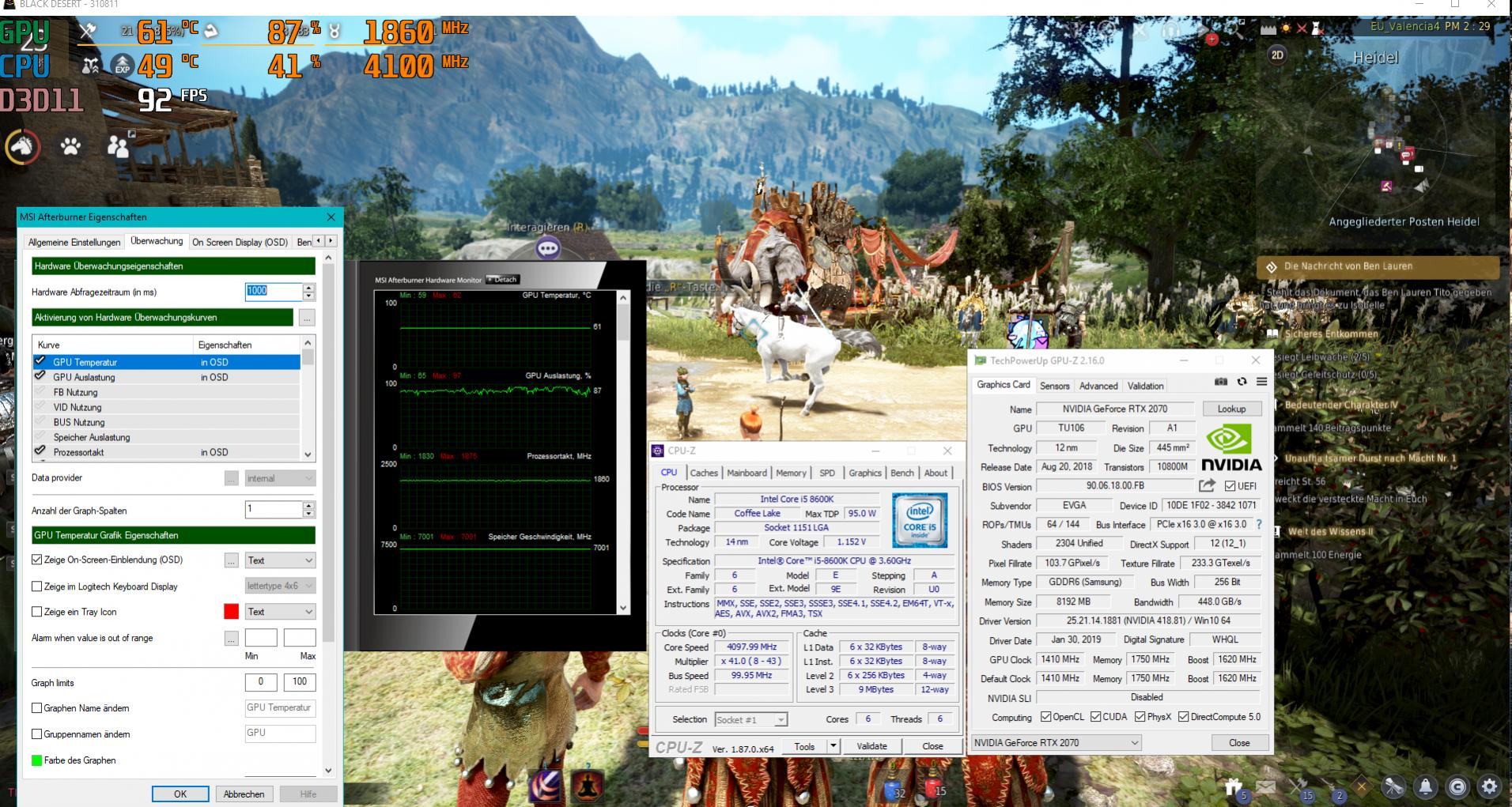
Task: Open the Memory tab in CPU-Z
Action: (791, 473)
